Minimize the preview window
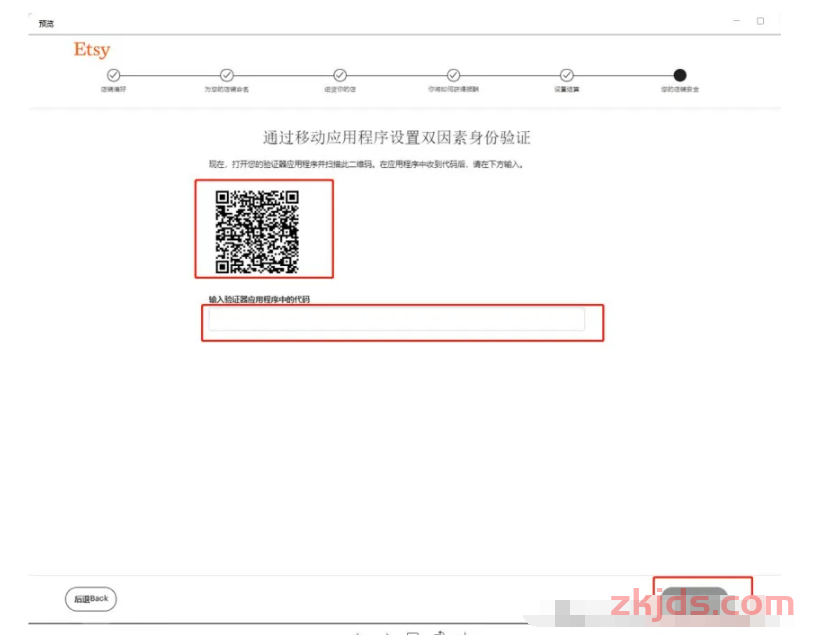Viewport: 813px width, 635px height. 736,21
